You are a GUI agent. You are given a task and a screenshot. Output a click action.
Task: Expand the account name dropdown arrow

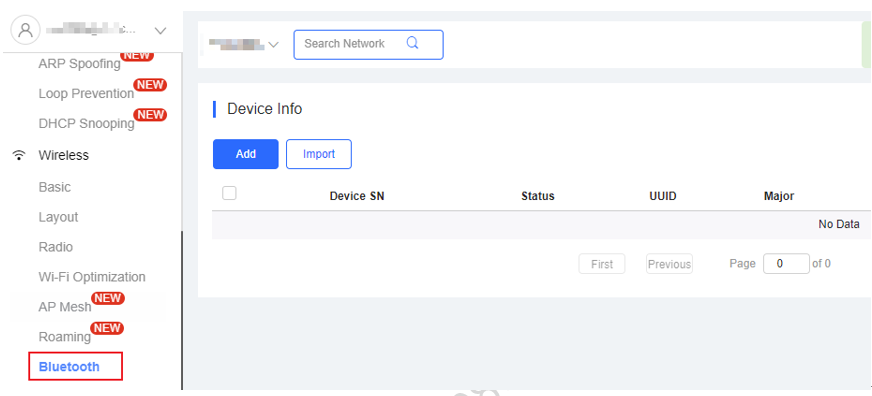click(160, 31)
